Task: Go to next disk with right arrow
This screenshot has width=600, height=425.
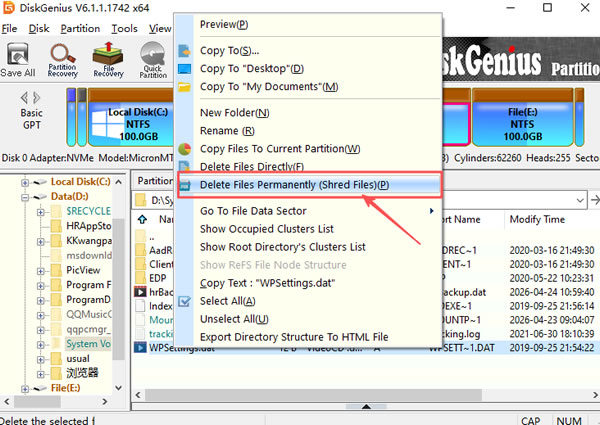Action: [x=39, y=98]
